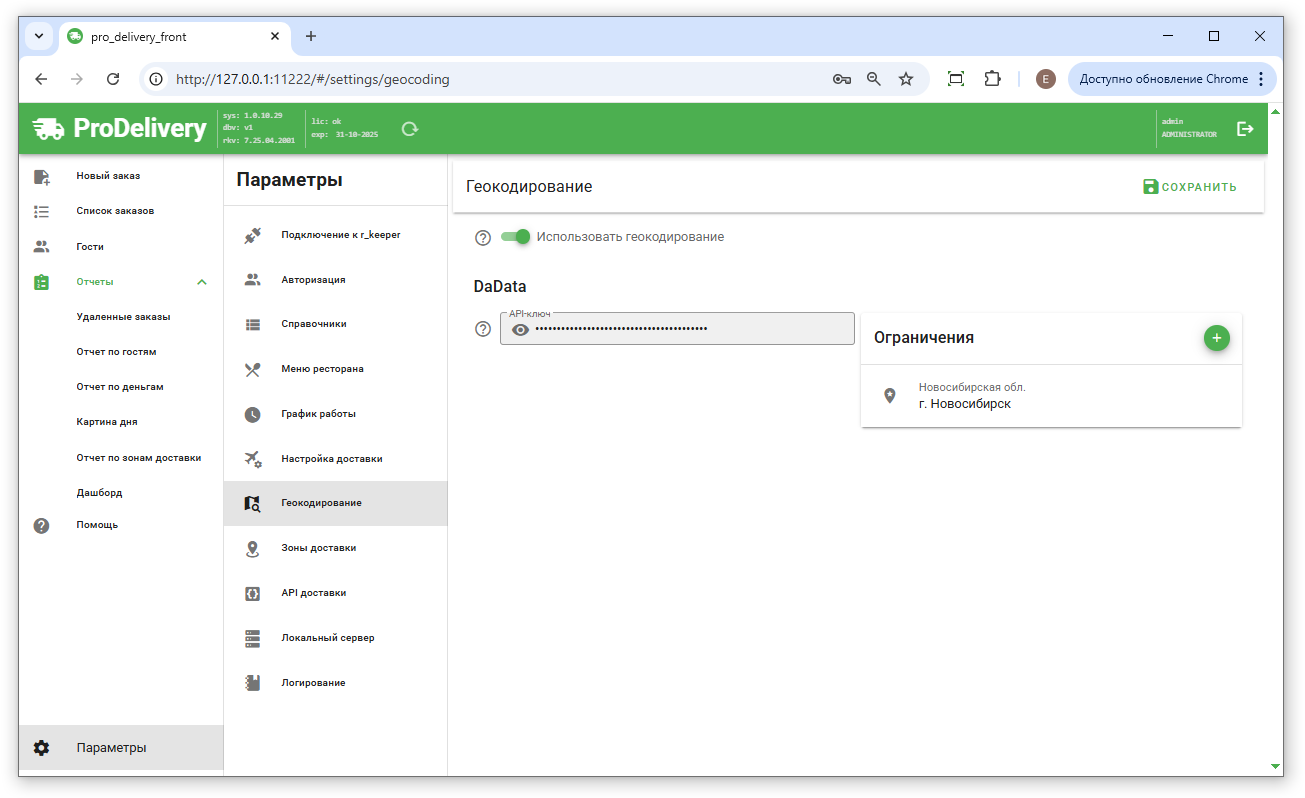Click the refresh icon in the green header
The width and height of the screenshot is (1305, 798).
click(409, 129)
